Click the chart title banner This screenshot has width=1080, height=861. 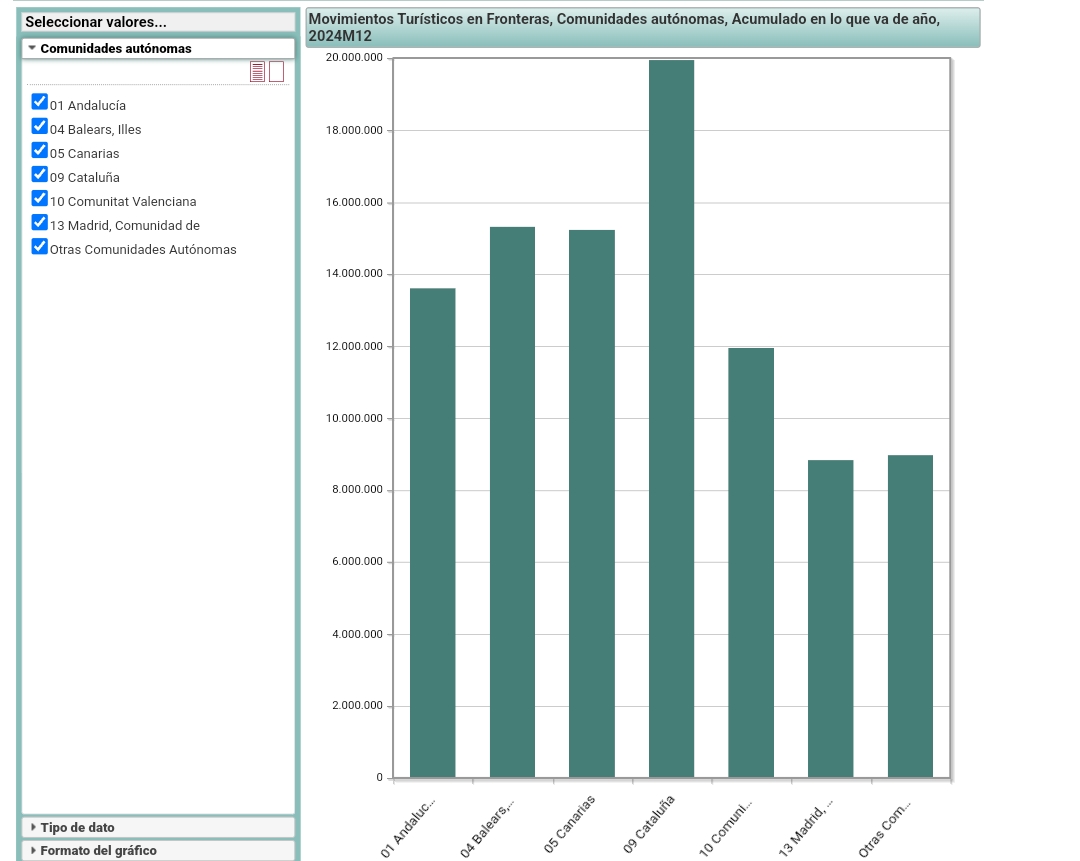(x=642, y=28)
